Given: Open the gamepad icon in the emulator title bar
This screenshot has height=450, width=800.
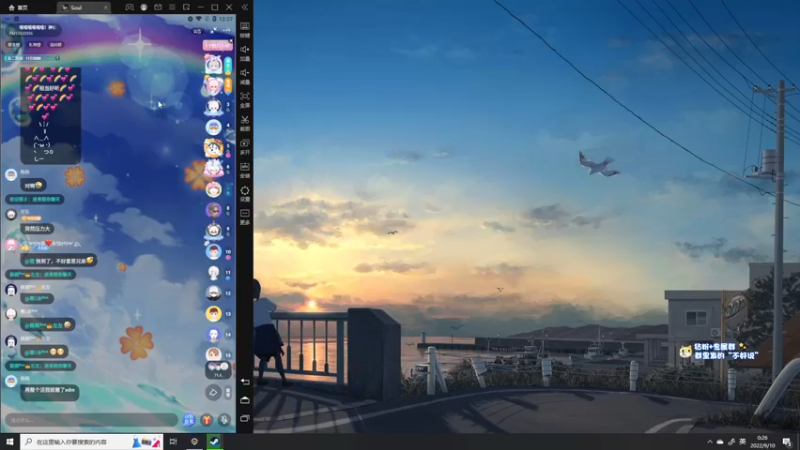Looking at the screenshot, I should click(x=130, y=7).
